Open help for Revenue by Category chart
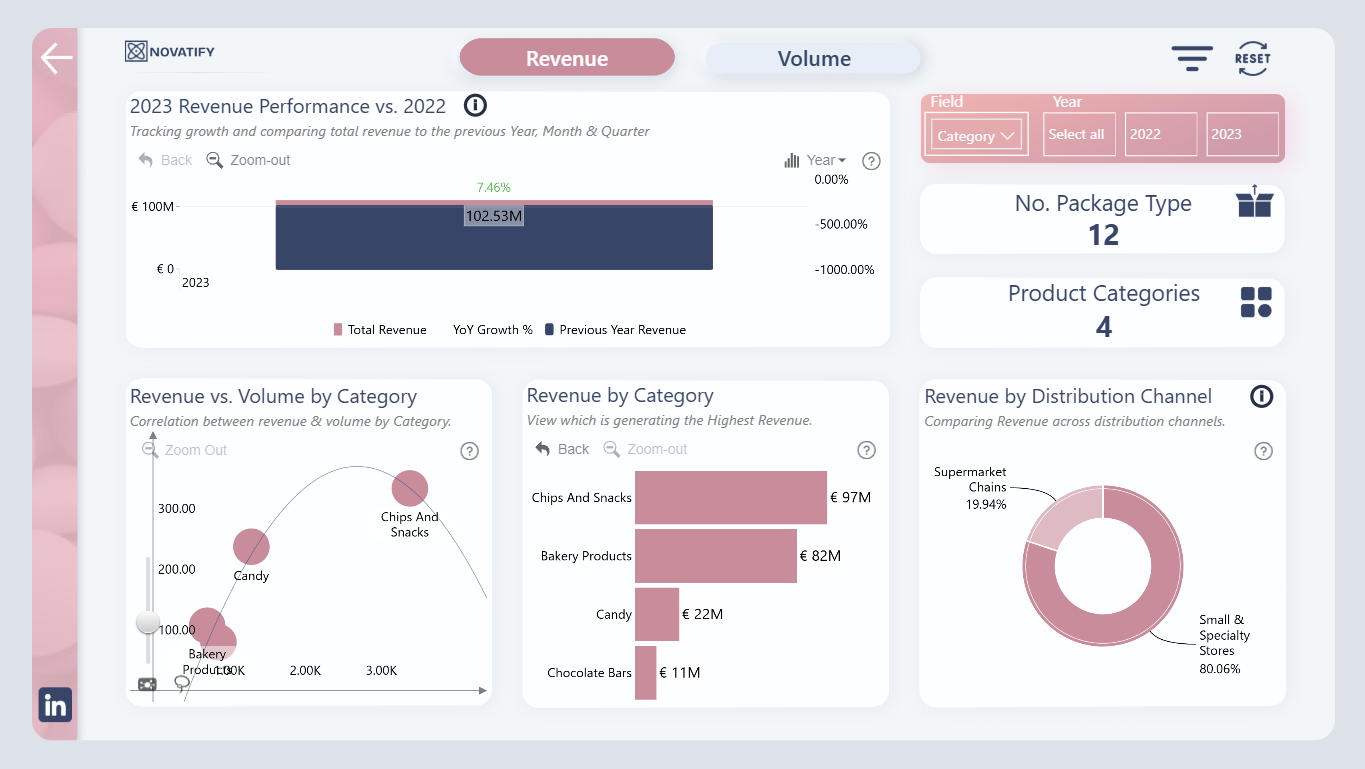This screenshot has width=1365, height=769. [x=867, y=451]
